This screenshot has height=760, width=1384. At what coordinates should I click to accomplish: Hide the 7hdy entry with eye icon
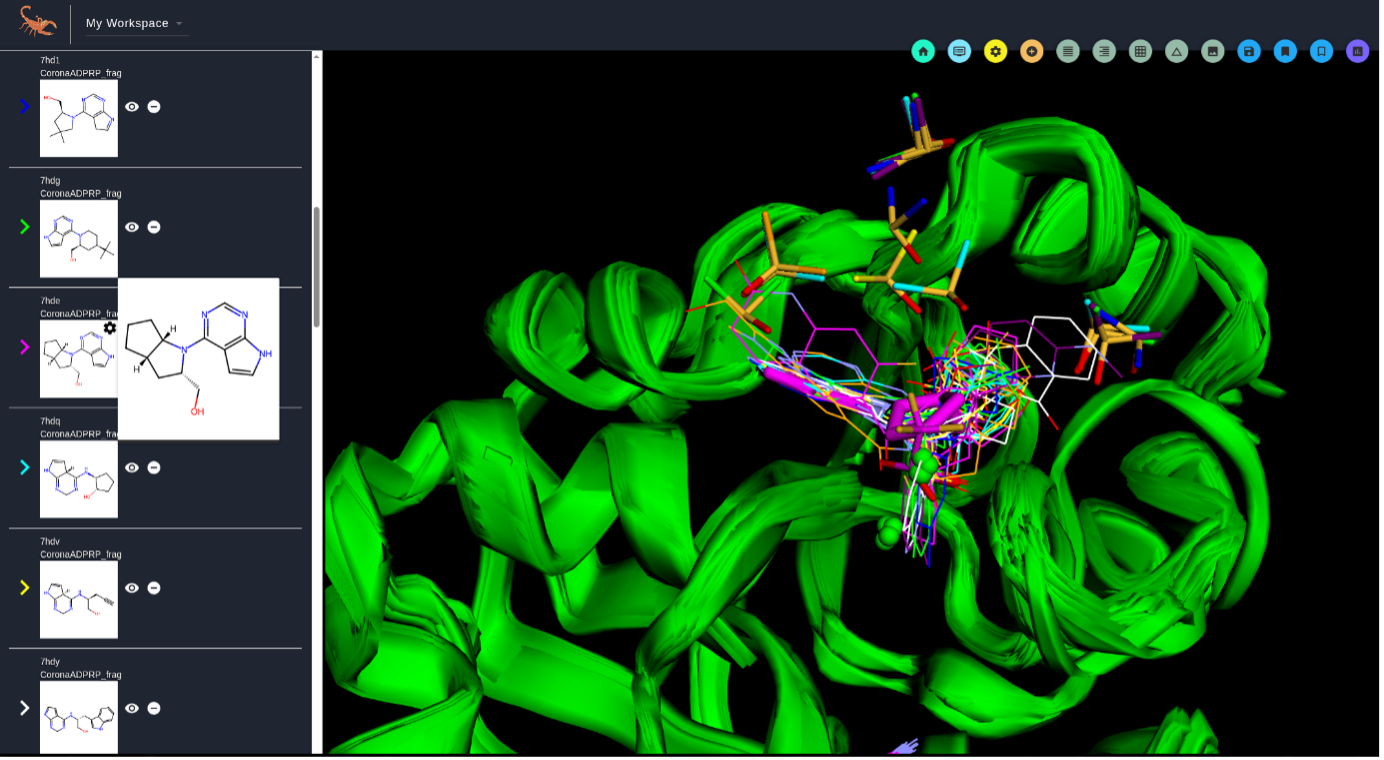point(132,708)
